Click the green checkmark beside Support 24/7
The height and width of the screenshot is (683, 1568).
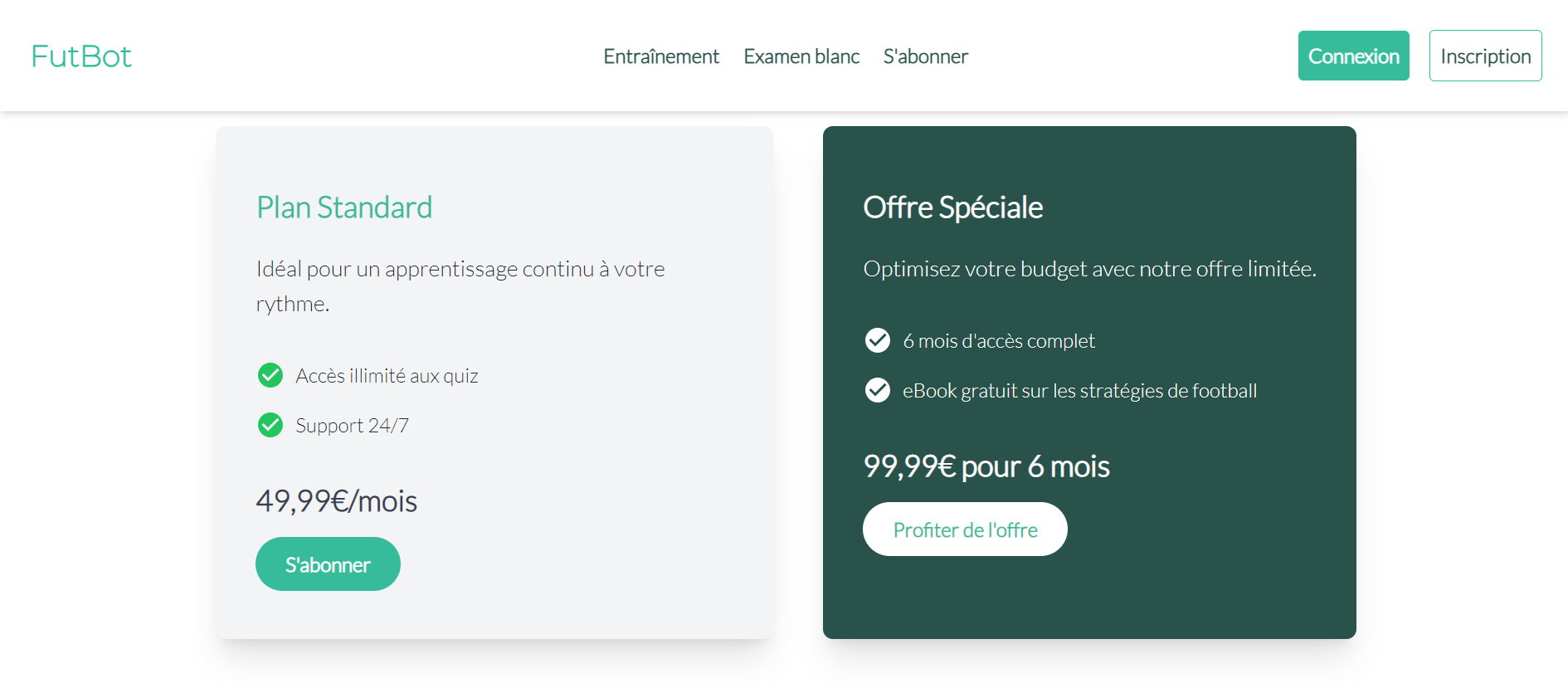[x=270, y=425]
